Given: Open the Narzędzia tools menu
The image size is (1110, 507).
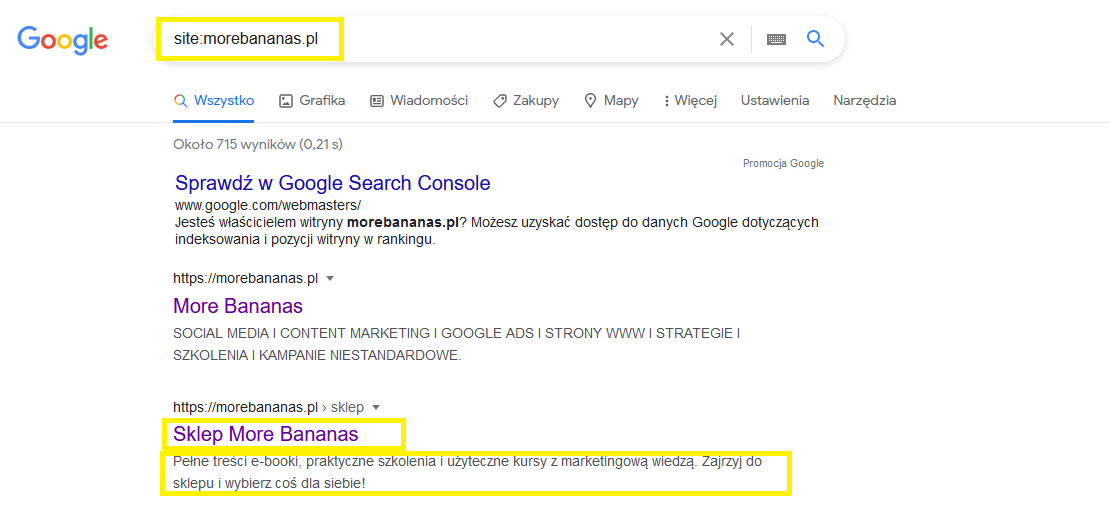Looking at the screenshot, I should (864, 101).
